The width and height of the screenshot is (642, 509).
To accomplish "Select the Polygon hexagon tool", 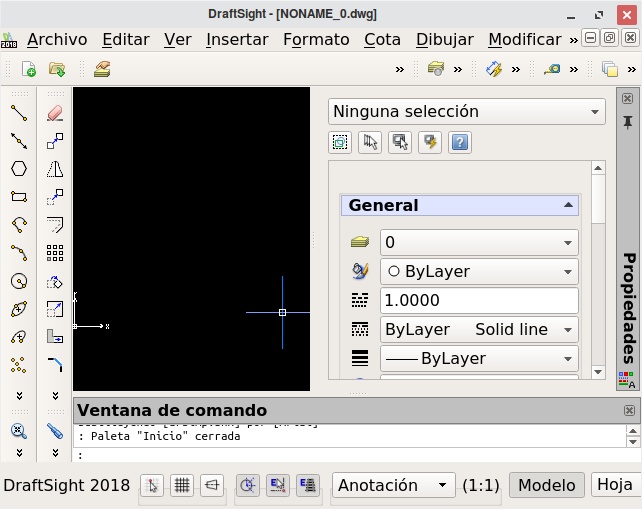I will pyautogui.click(x=19, y=169).
